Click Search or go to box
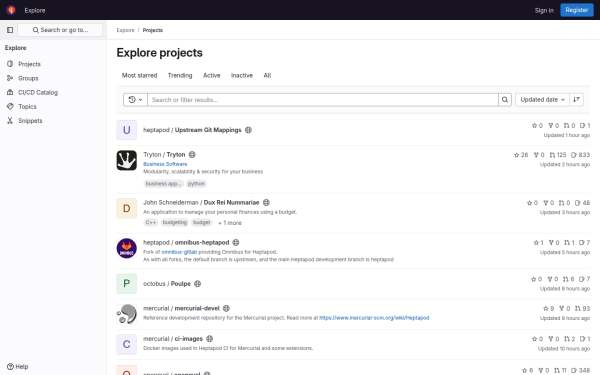600x375 pixels. (x=60, y=30)
